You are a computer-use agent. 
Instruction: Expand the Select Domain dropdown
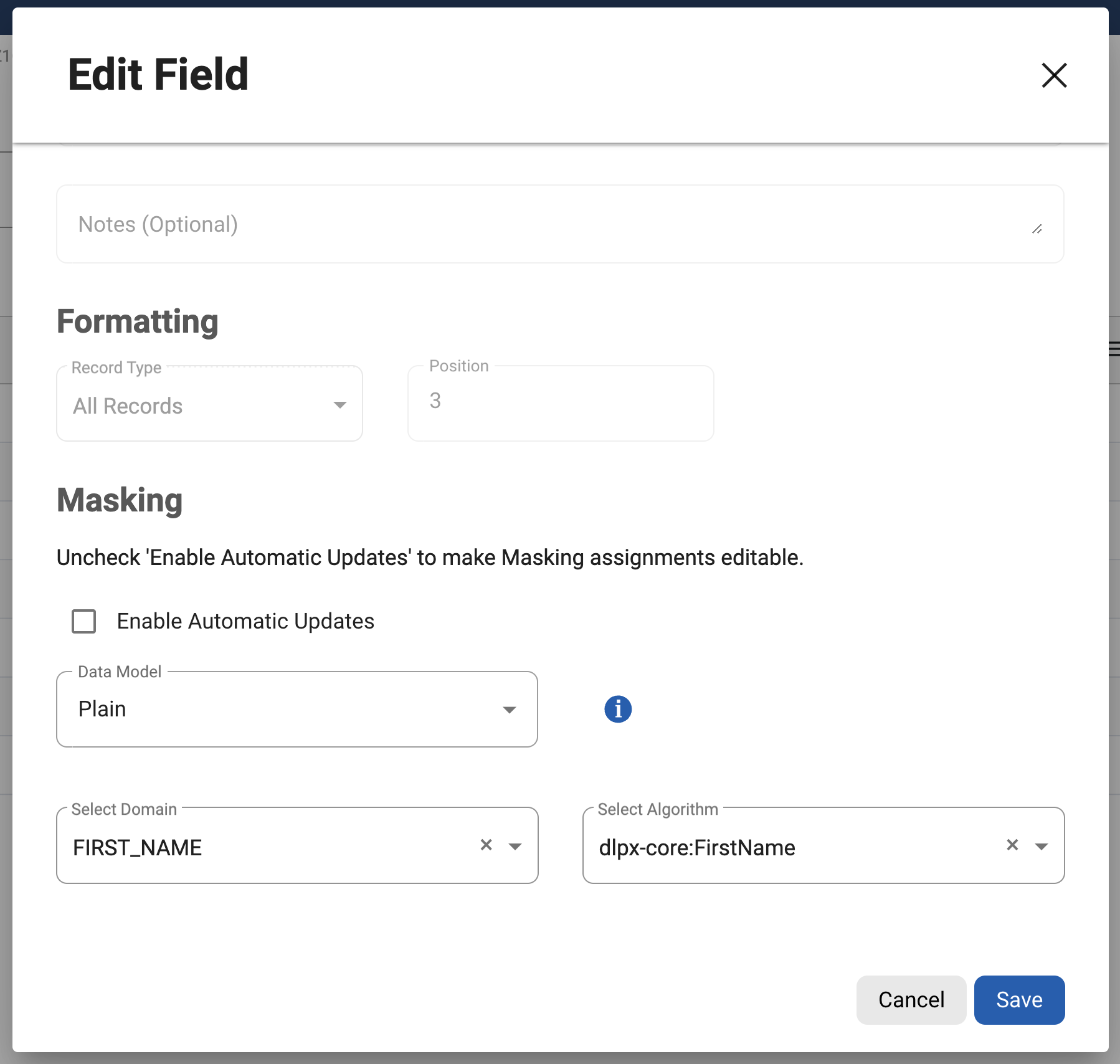pyautogui.click(x=515, y=845)
